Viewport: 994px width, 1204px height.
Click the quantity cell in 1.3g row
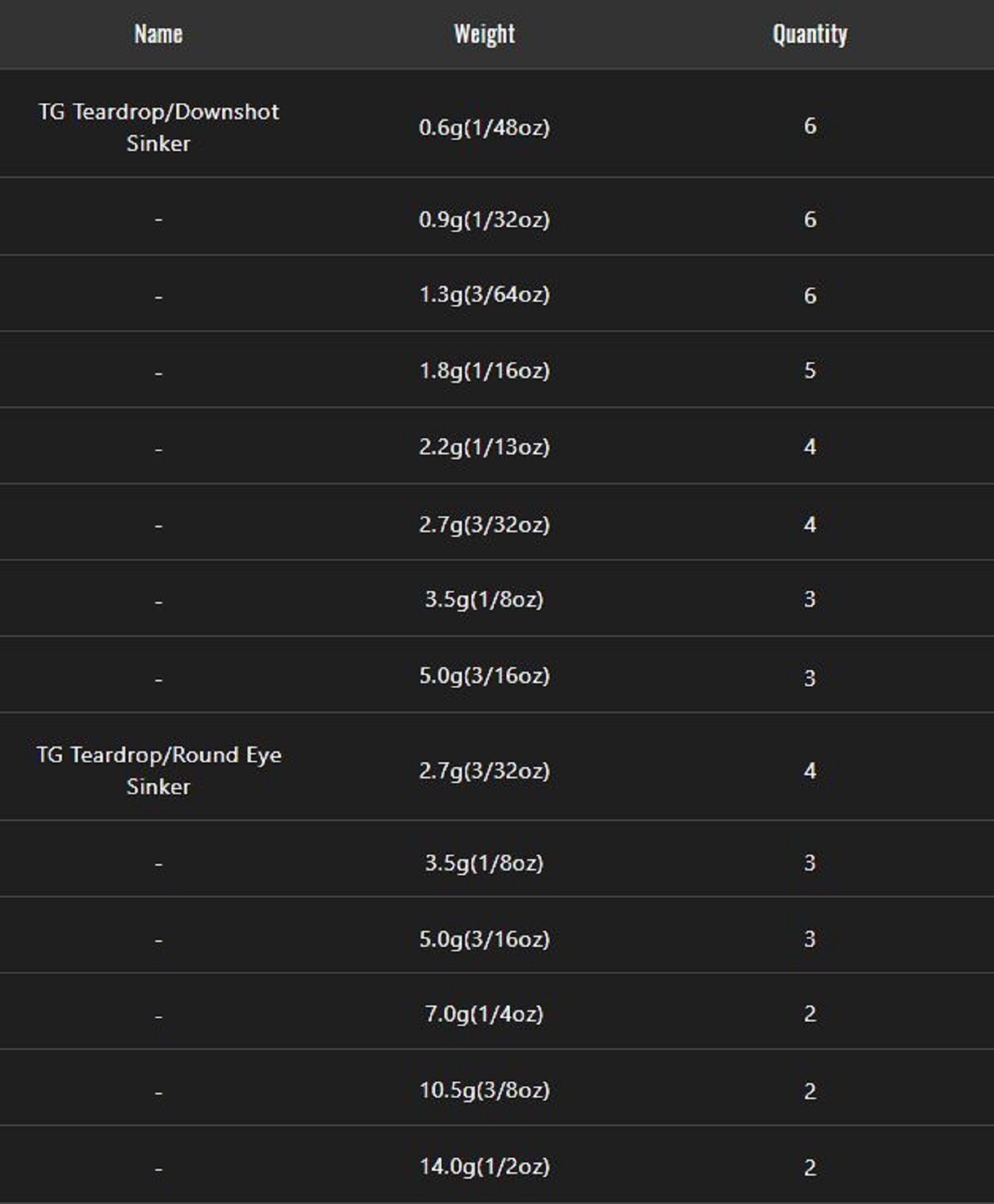pyautogui.click(x=810, y=296)
